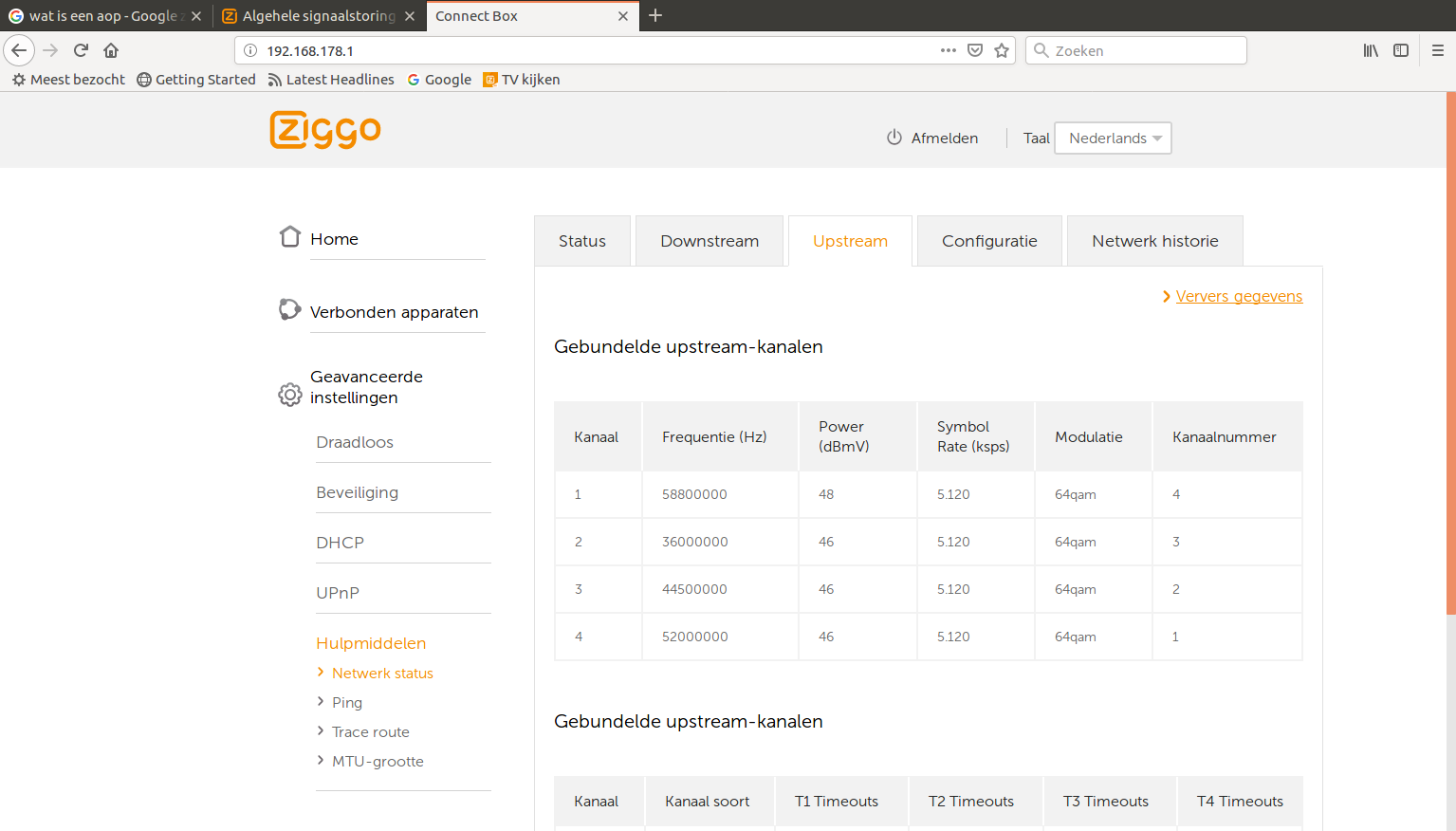
Task: Bookmark this page with the star icon
Action: tap(1002, 50)
